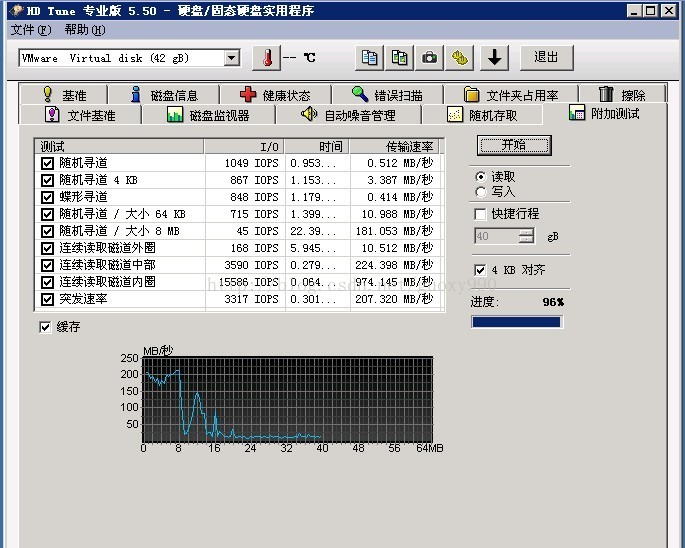Screen dimensions: 685x548
Task: Switch to the 随机存取 tab
Action: 482,115
